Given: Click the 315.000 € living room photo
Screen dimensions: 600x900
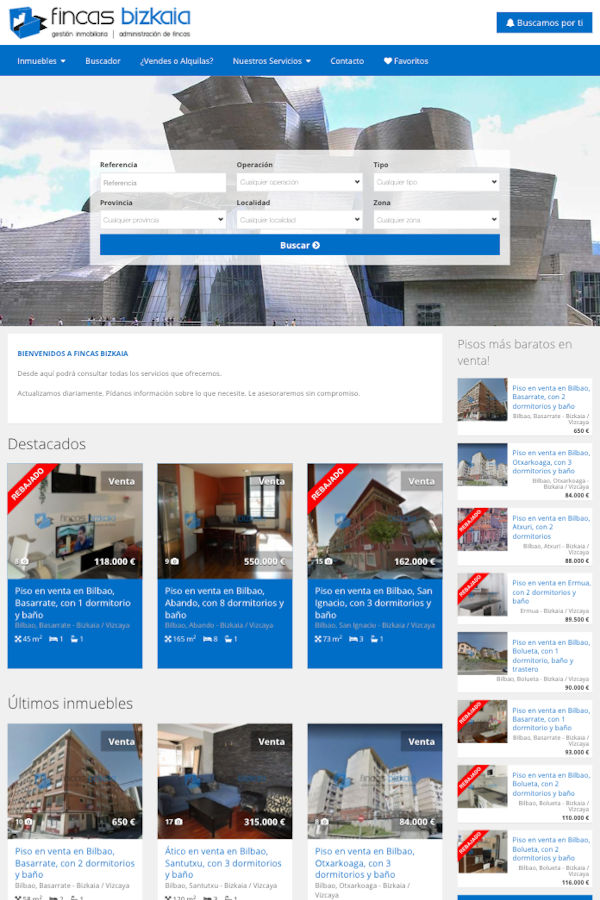Looking at the screenshot, I should pos(224,781).
